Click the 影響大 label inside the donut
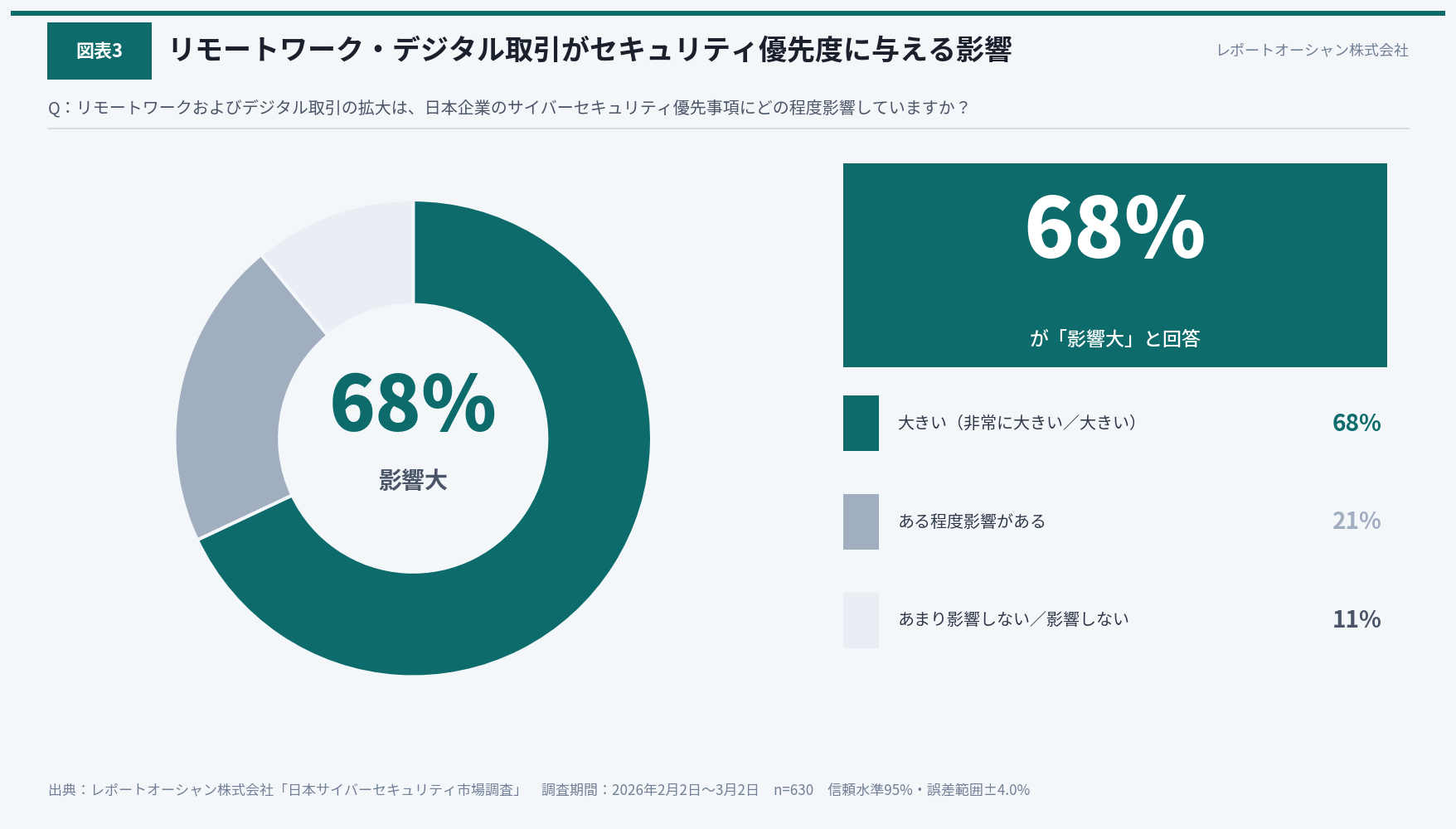The height and width of the screenshot is (829, 1456). click(x=413, y=481)
